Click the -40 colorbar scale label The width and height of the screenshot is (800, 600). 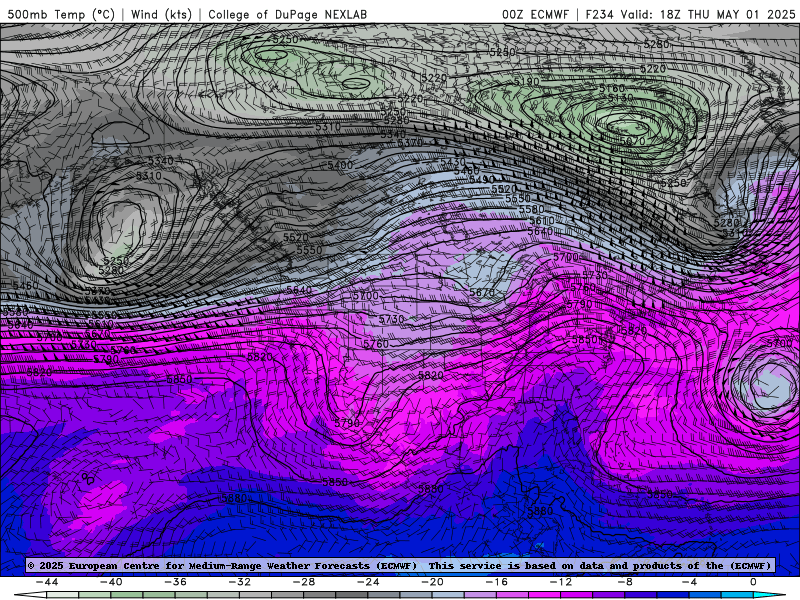(x=111, y=582)
